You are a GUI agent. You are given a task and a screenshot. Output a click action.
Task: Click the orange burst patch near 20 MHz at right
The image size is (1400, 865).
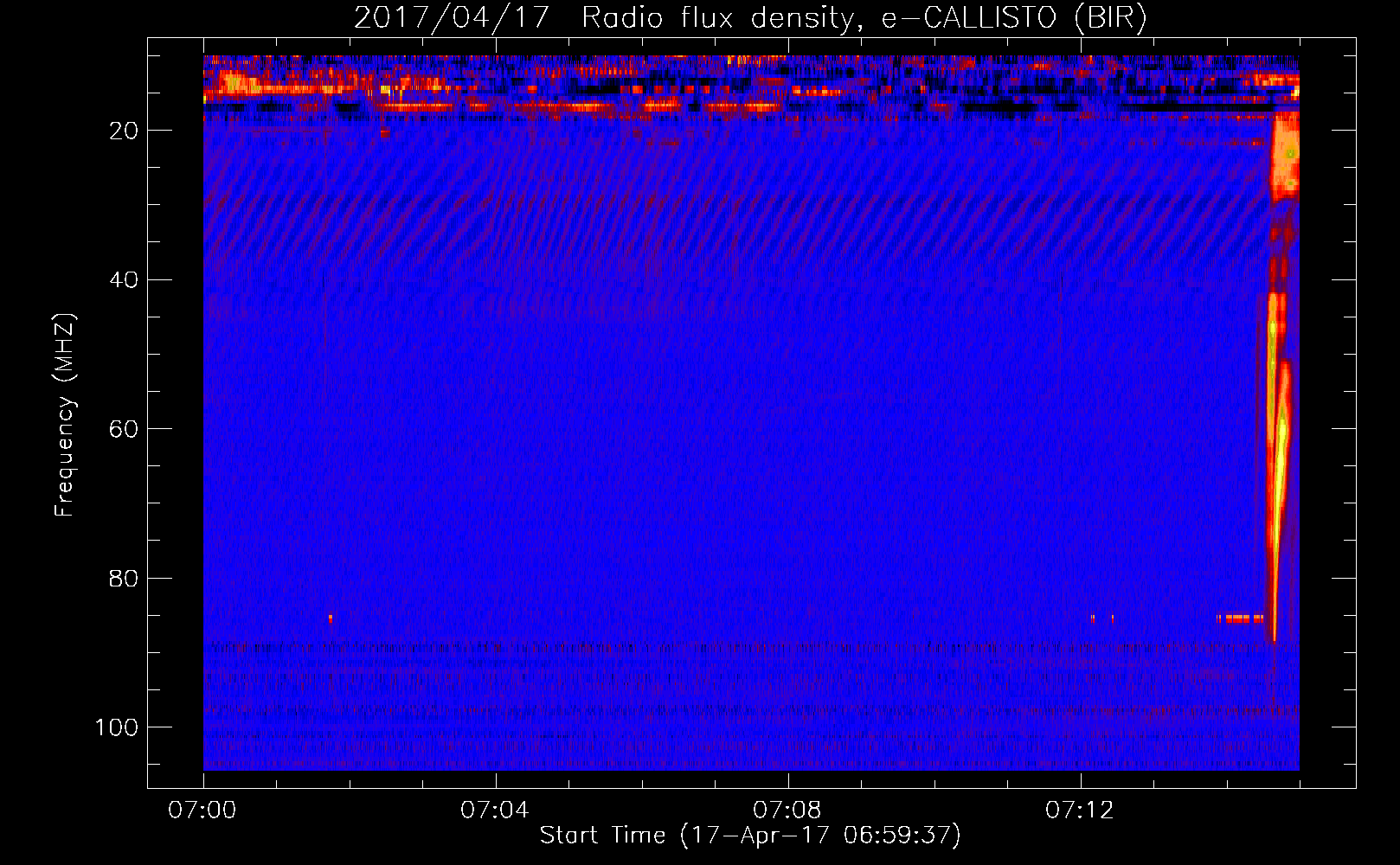click(1285, 156)
